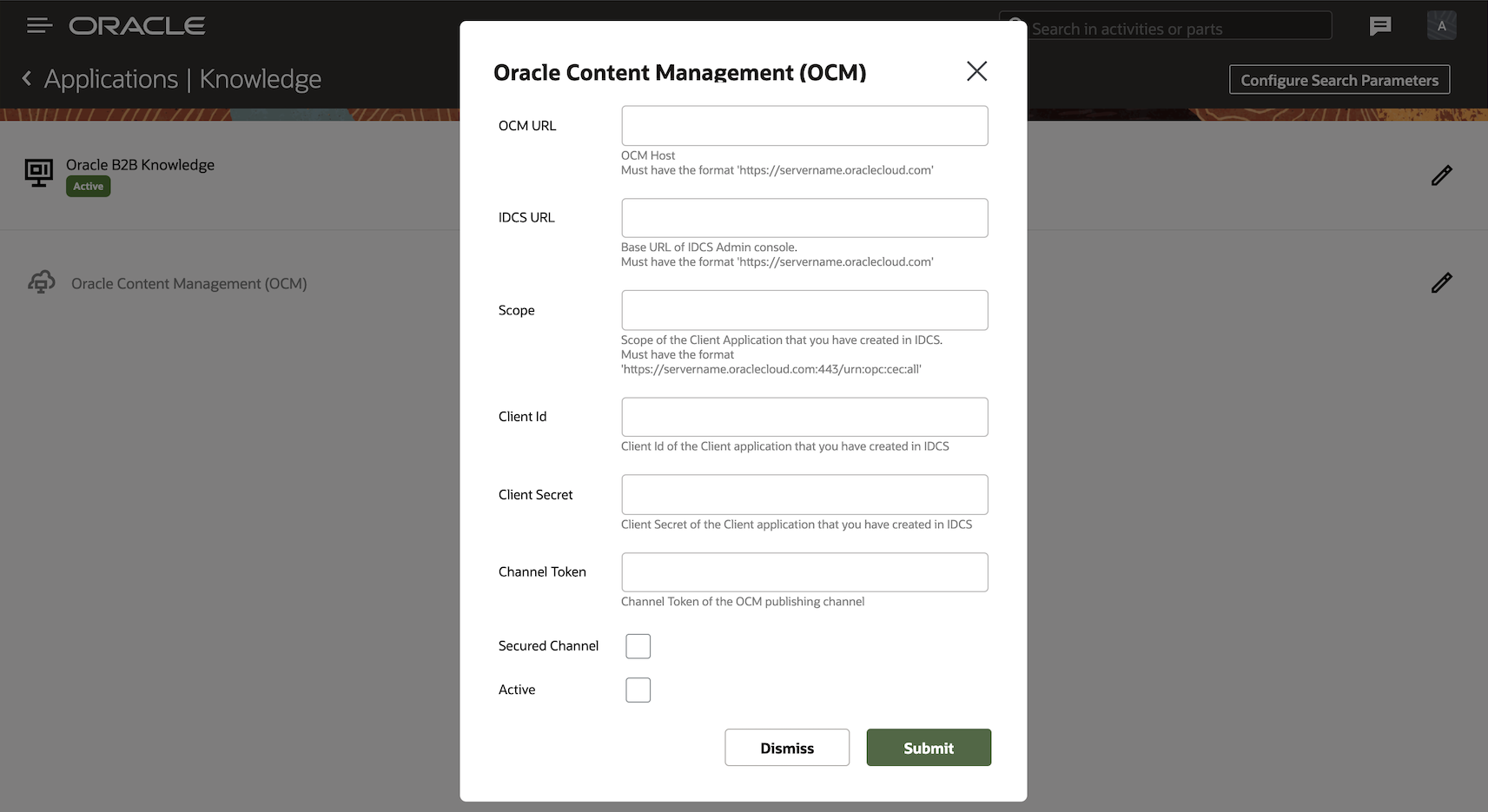
Task: Click into the Client Id field
Action: [x=804, y=417]
